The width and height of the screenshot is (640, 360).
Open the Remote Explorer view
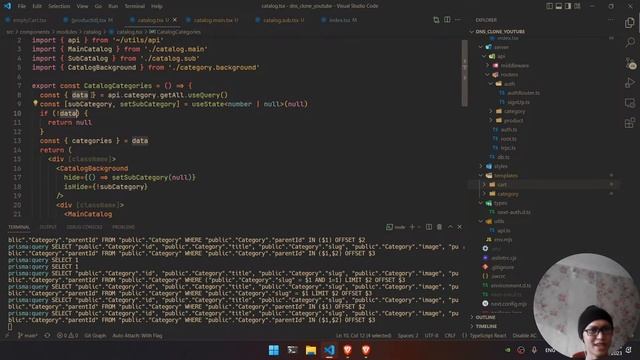click(x=630, y=103)
